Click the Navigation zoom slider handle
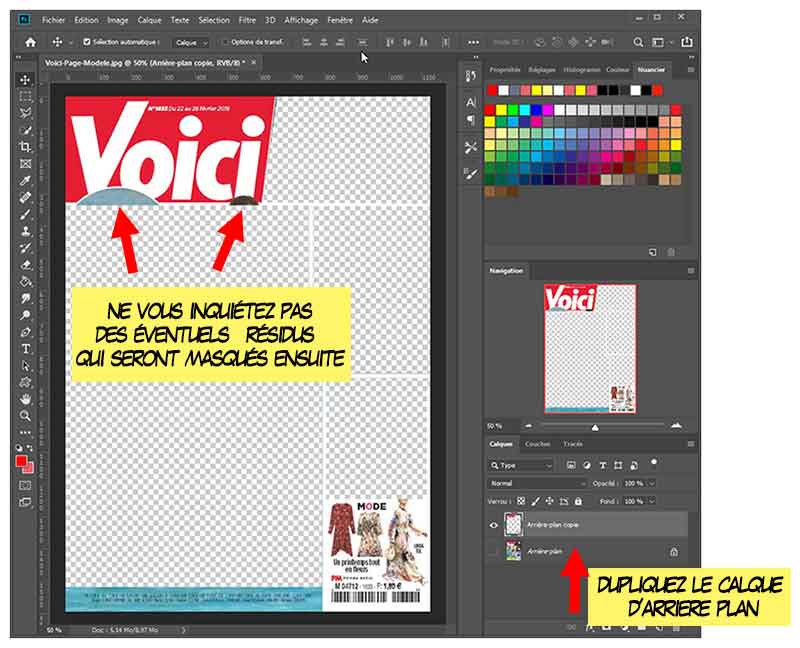Image resolution: width=800 pixels, height=648 pixels. [595, 427]
